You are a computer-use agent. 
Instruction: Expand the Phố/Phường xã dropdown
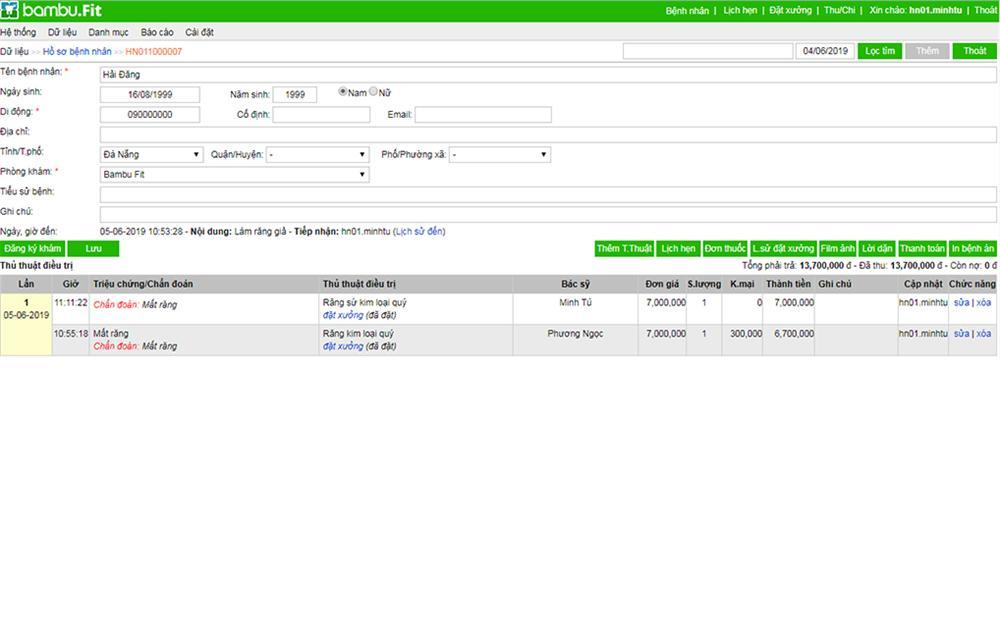click(500, 154)
